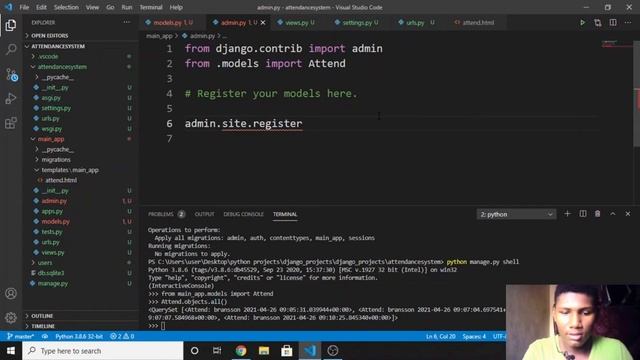Open the Run and Debug view
The height and width of the screenshot is (360, 640).
[11, 98]
